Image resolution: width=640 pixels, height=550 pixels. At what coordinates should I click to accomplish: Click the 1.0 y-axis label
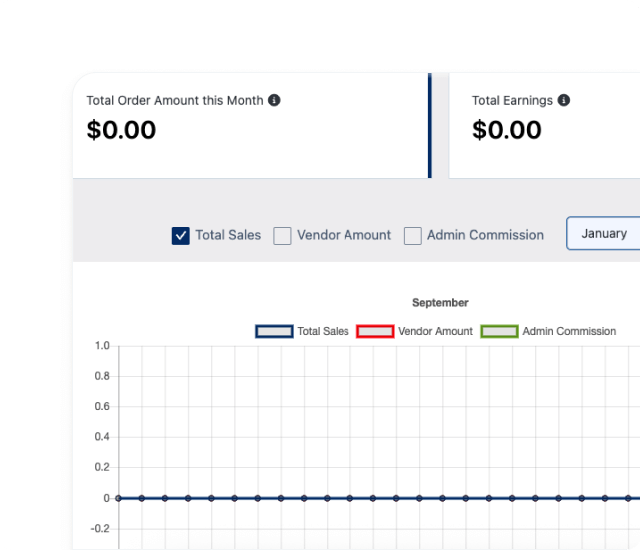point(102,346)
